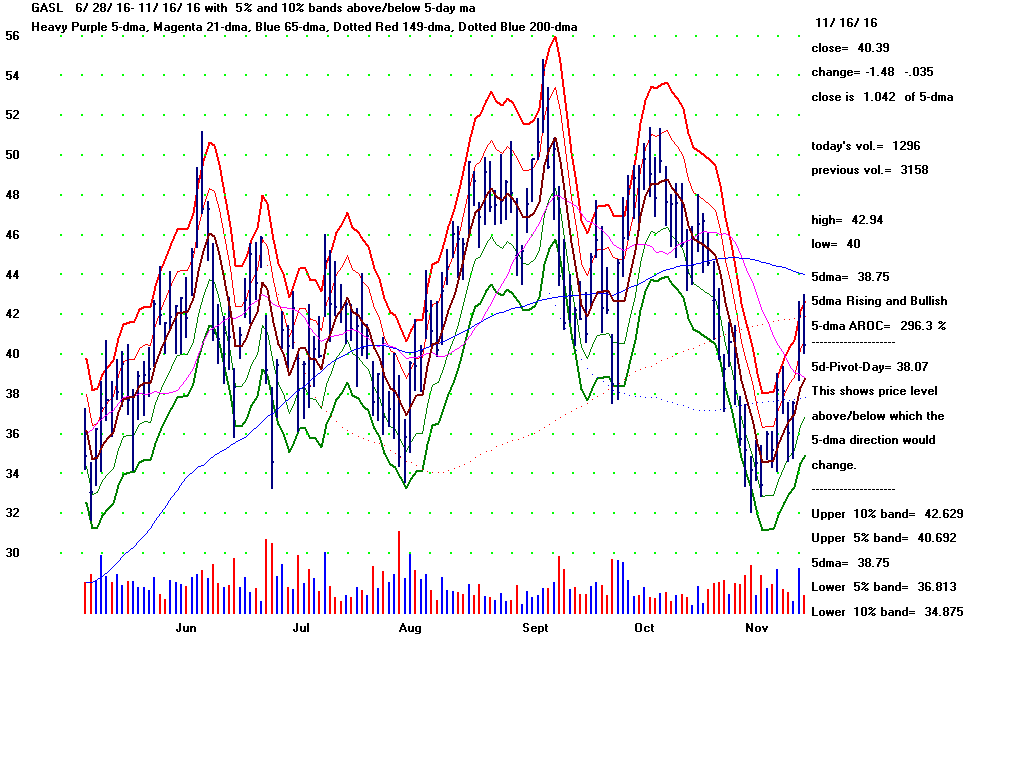The width and height of the screenshot is (1024, 768).
Task: Click the Jun month marker on x-axis
Action: click(x=185, y=628)
